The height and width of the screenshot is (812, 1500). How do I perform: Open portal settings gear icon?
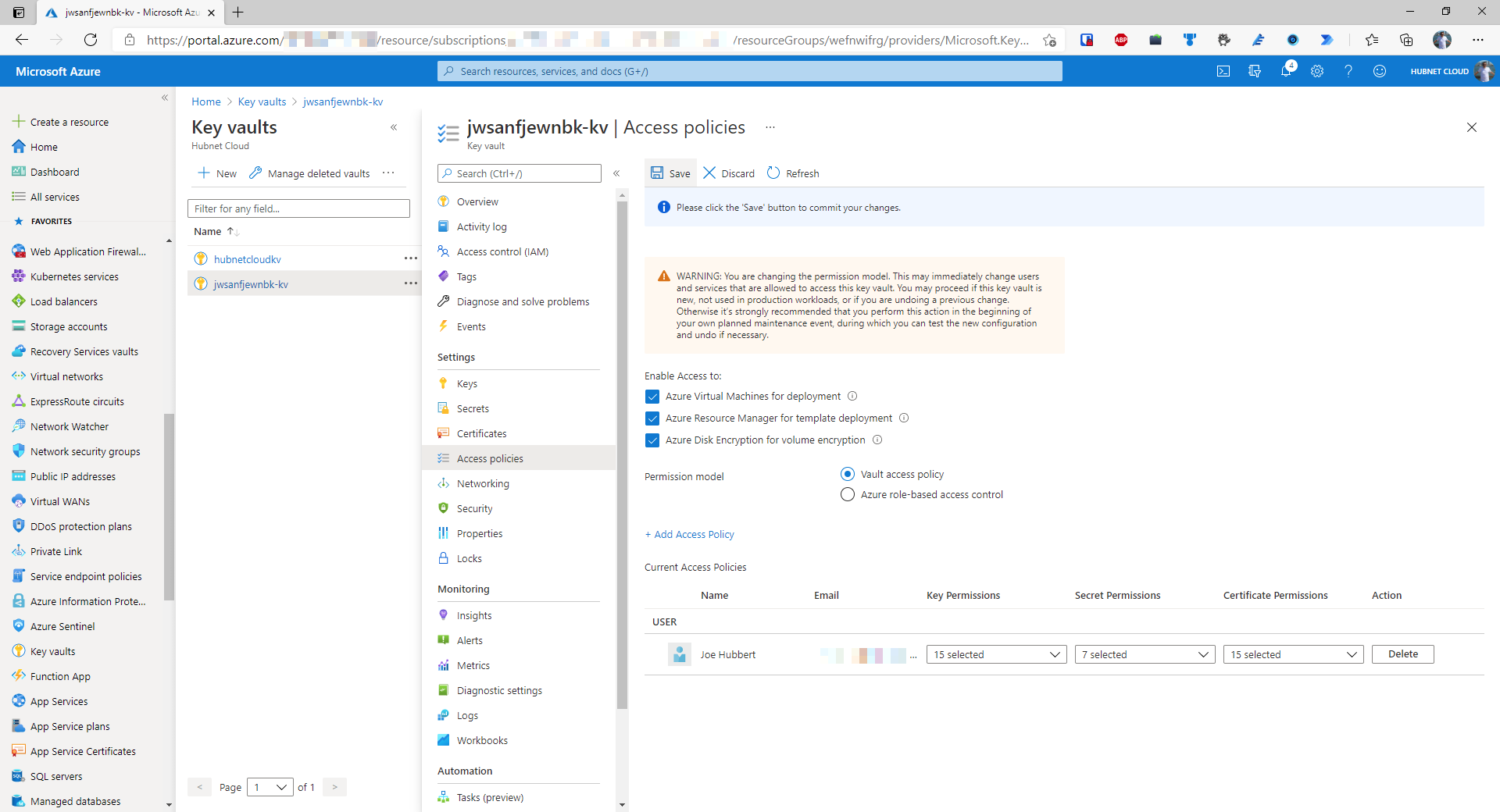(x=1317, y=71)
